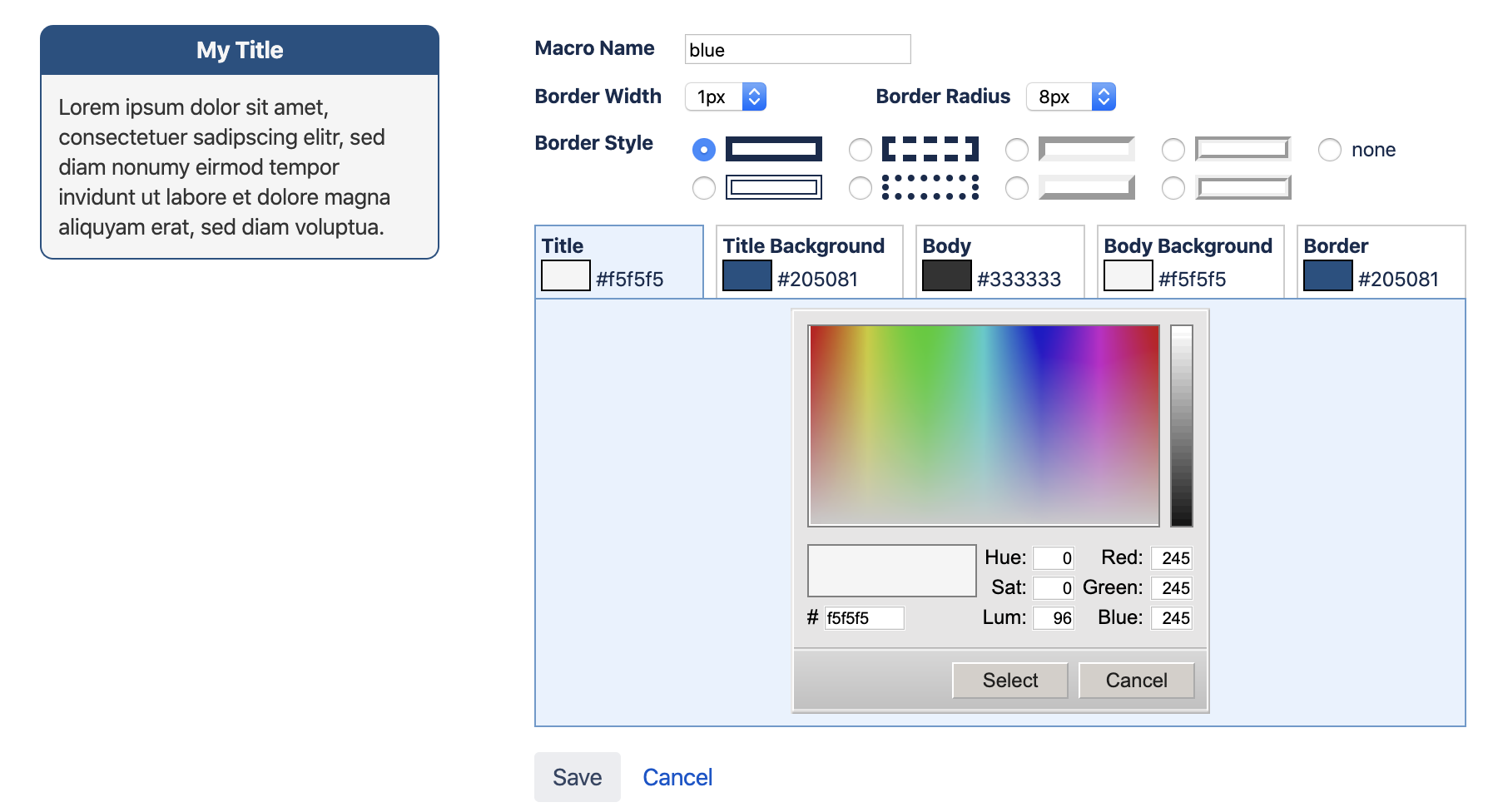Select the dashed border style preview

(930, 150)
